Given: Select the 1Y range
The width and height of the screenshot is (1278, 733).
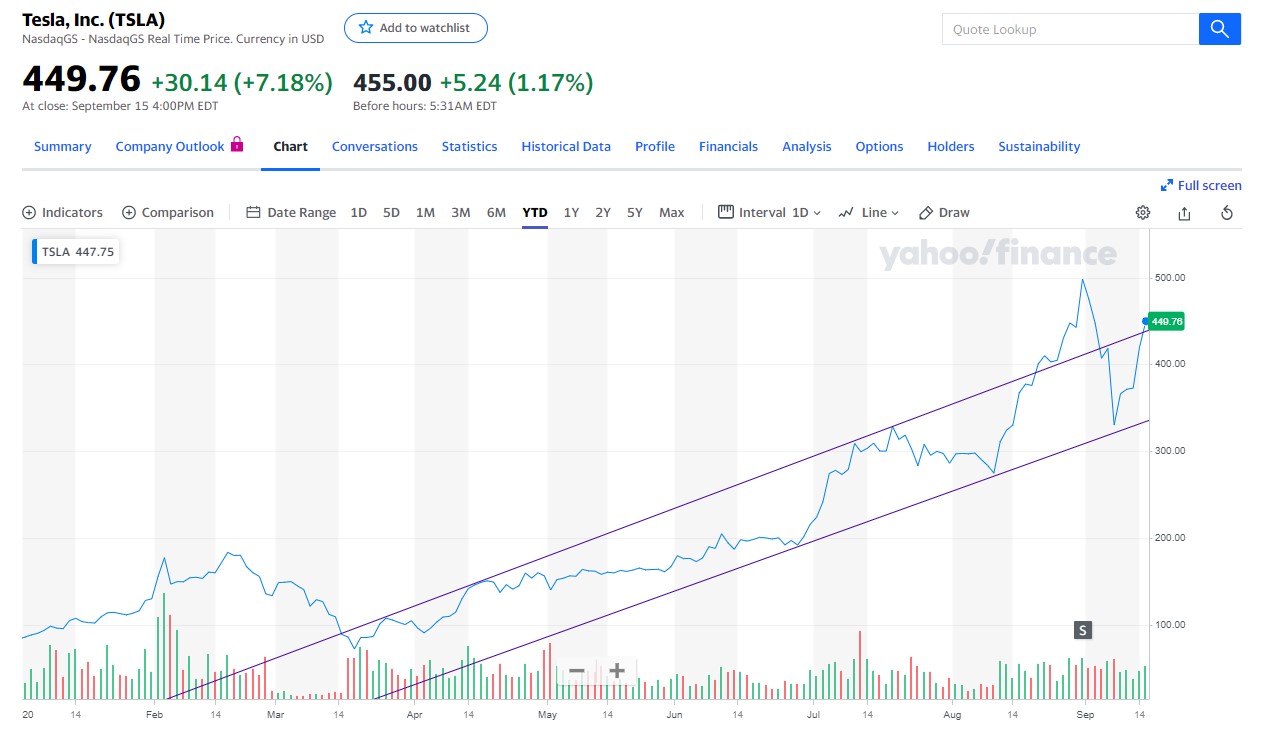Looking at the screenshot, I should [x=571, y=213].
